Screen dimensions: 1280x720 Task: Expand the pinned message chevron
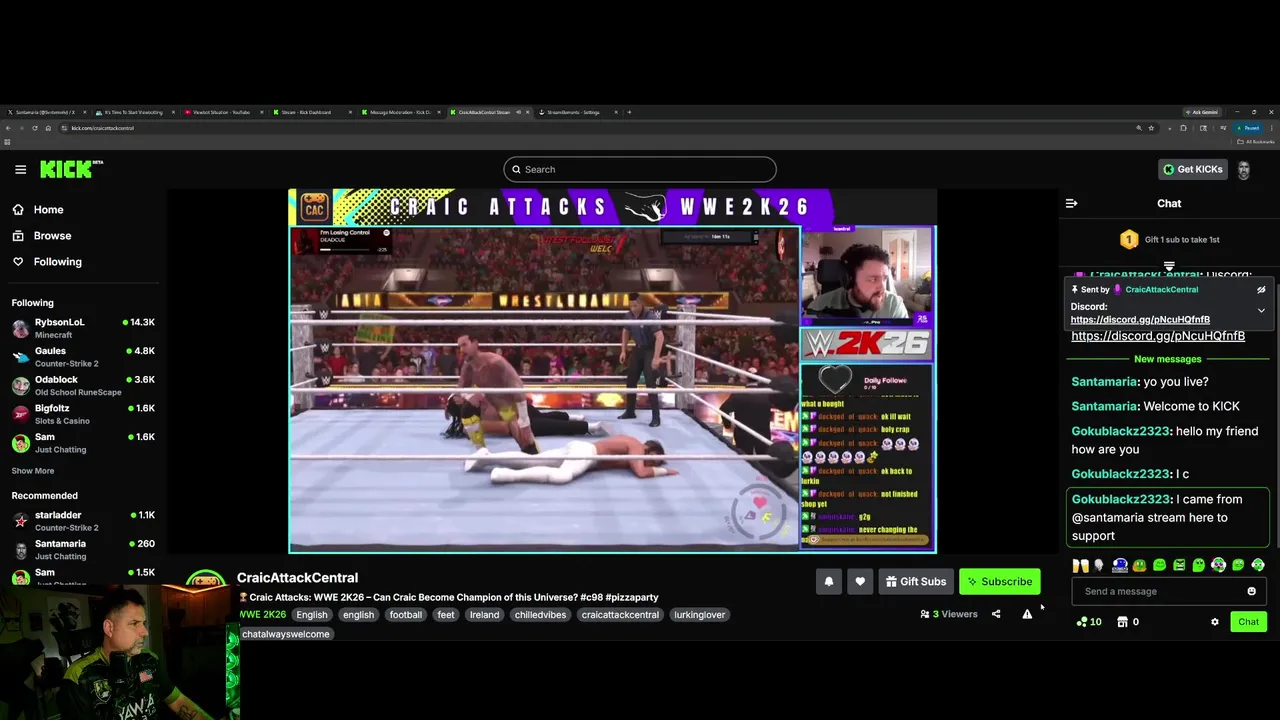(x=1261, y=310)
